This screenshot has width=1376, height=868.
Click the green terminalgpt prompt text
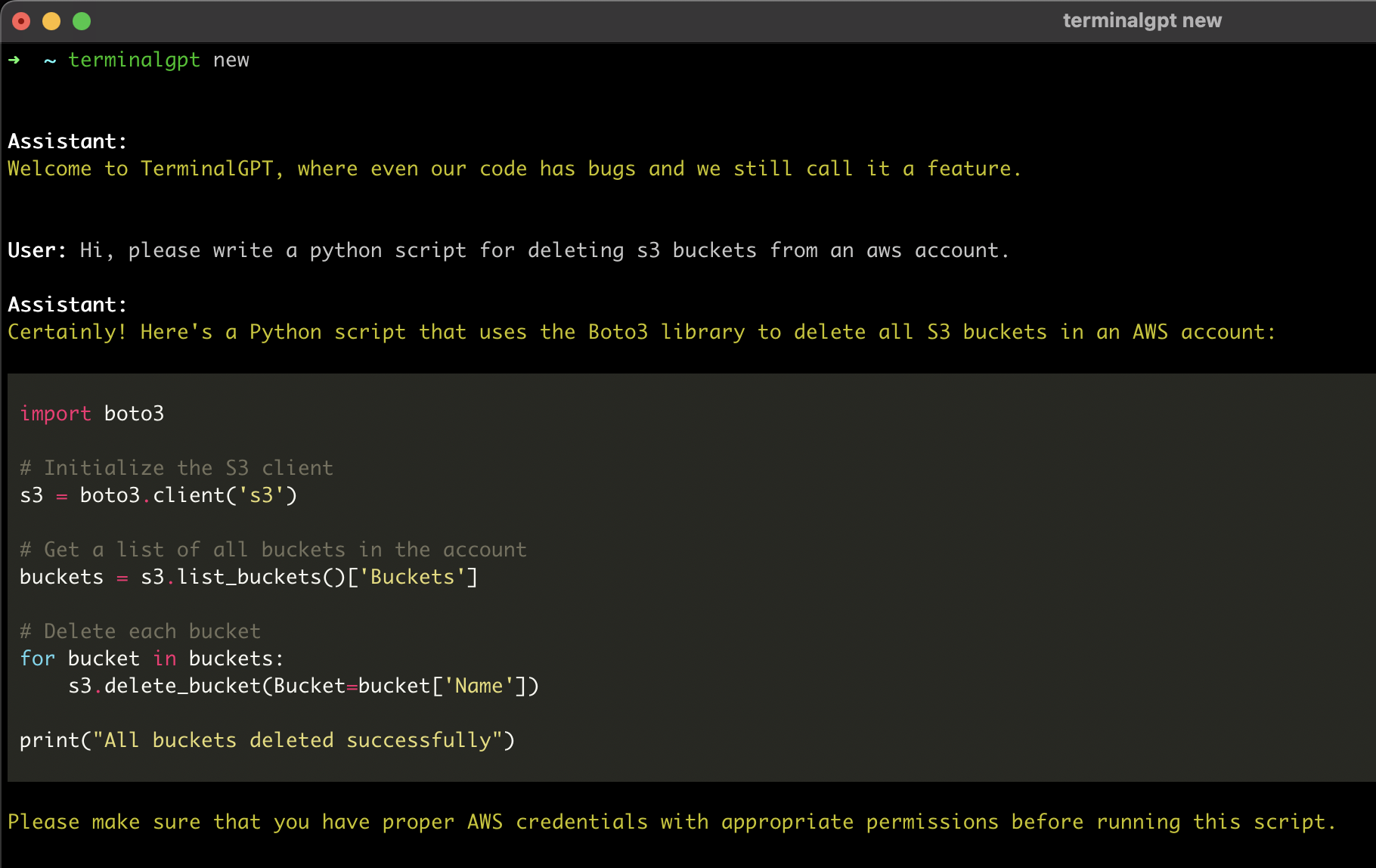coord(135,59)
